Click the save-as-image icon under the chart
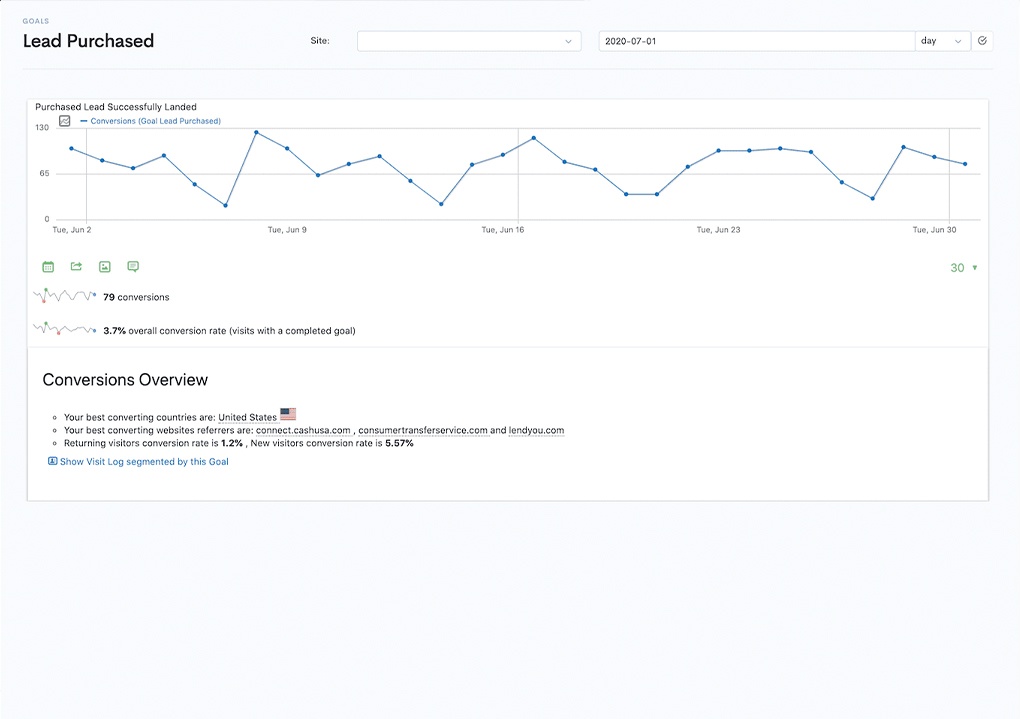 click(105, 267)
